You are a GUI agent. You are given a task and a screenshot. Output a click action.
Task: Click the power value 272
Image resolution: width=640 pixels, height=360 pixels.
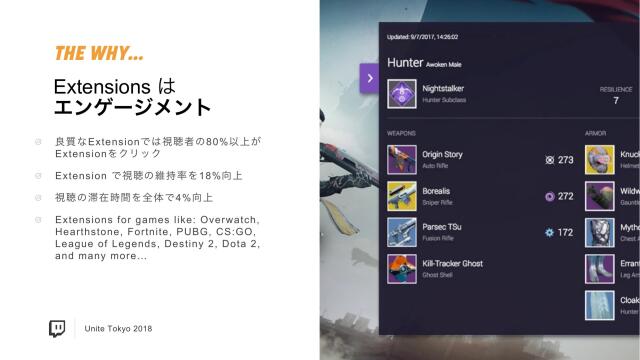(566, 196)
